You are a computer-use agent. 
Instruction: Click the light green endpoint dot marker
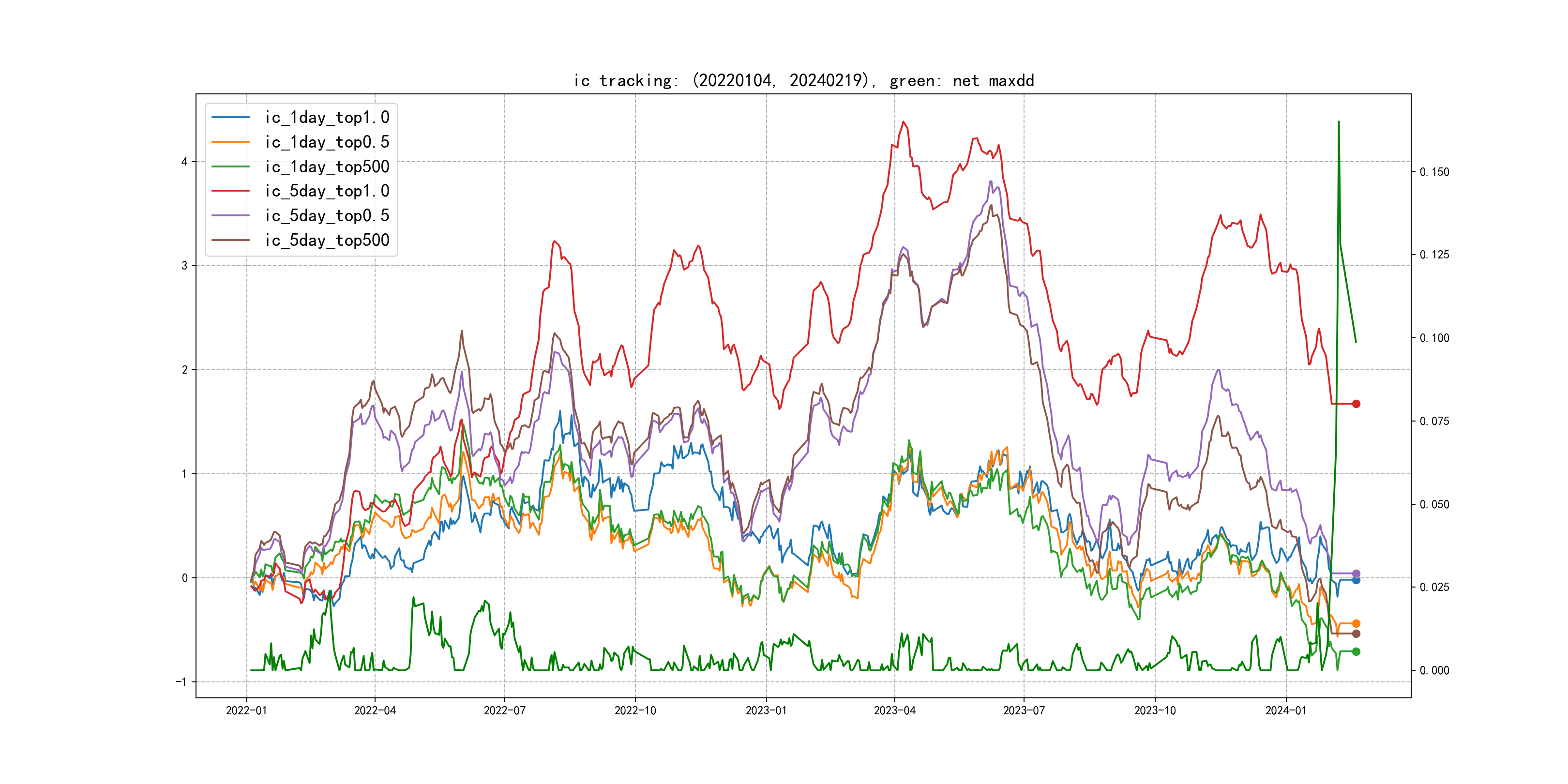click(1356, 651)
